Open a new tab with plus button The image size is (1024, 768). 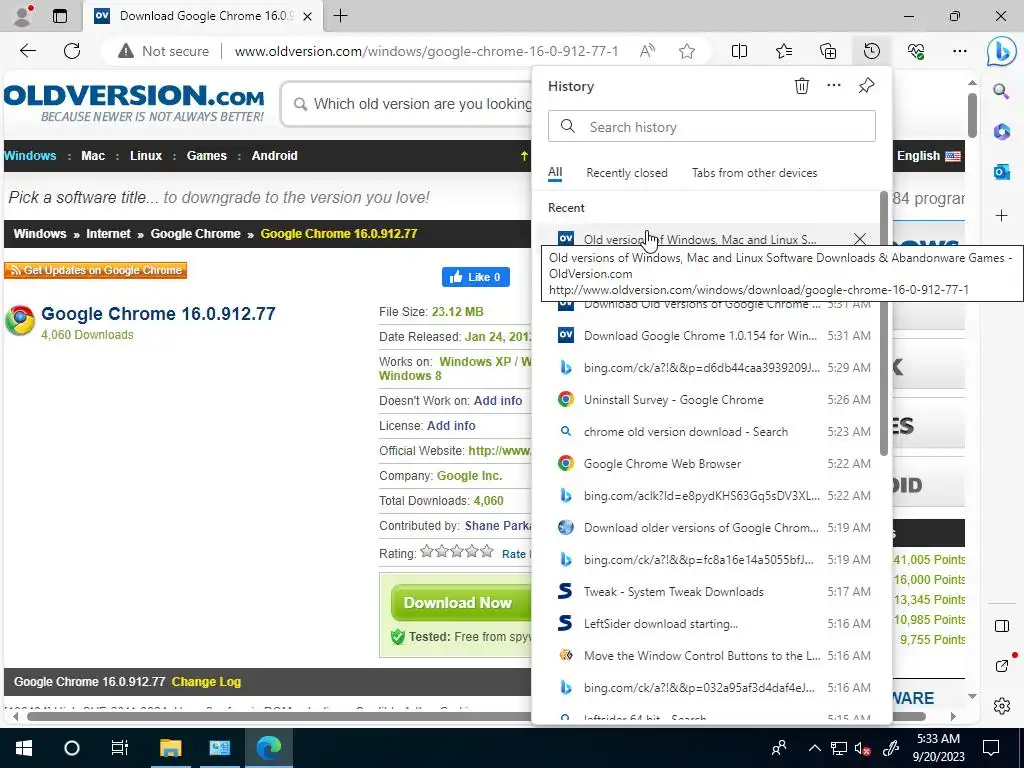pyautogui.click(x=340, y=16)
